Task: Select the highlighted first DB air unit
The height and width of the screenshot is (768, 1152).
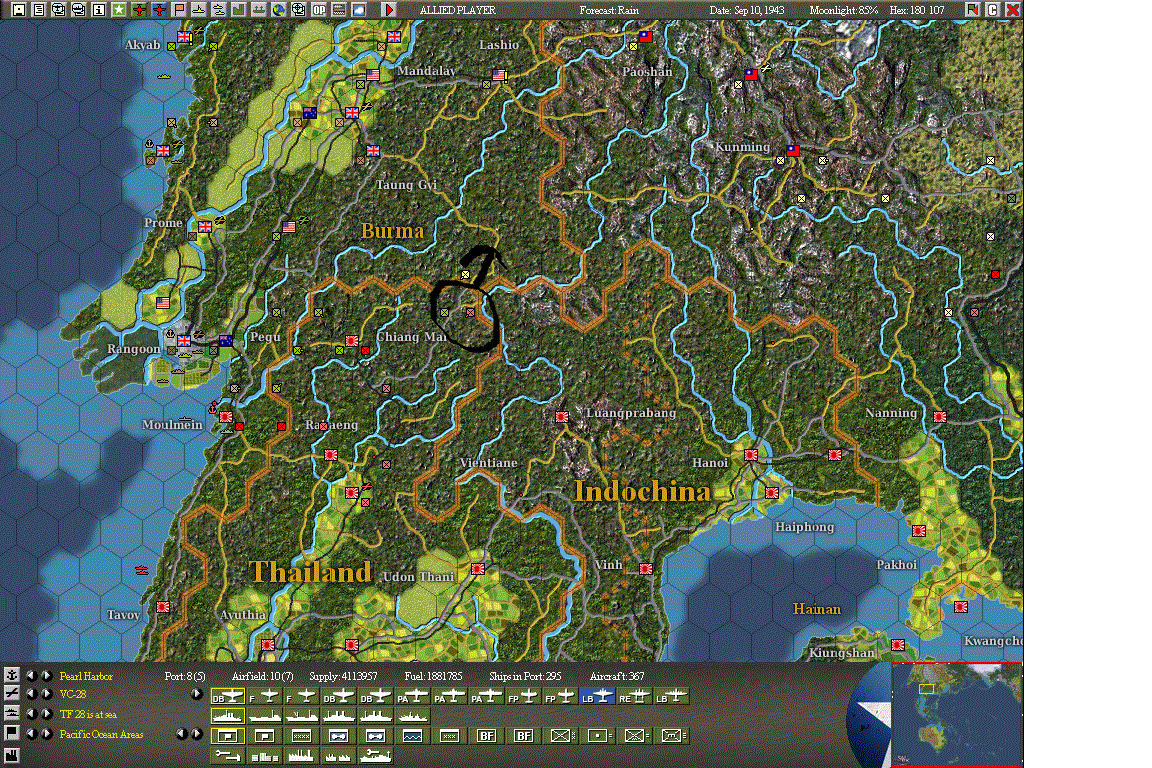Action: [228, 696]
